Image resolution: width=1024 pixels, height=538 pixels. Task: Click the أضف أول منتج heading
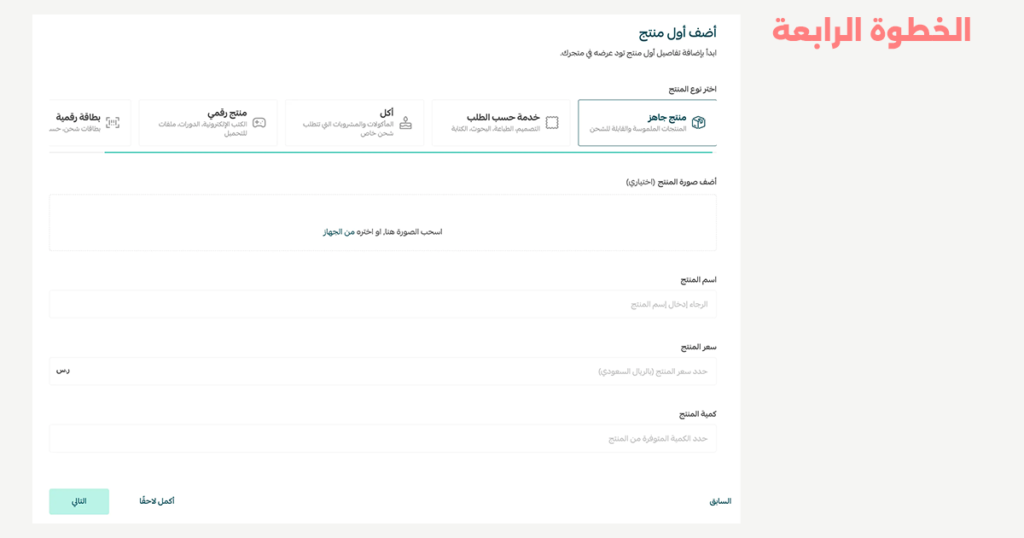677,32
